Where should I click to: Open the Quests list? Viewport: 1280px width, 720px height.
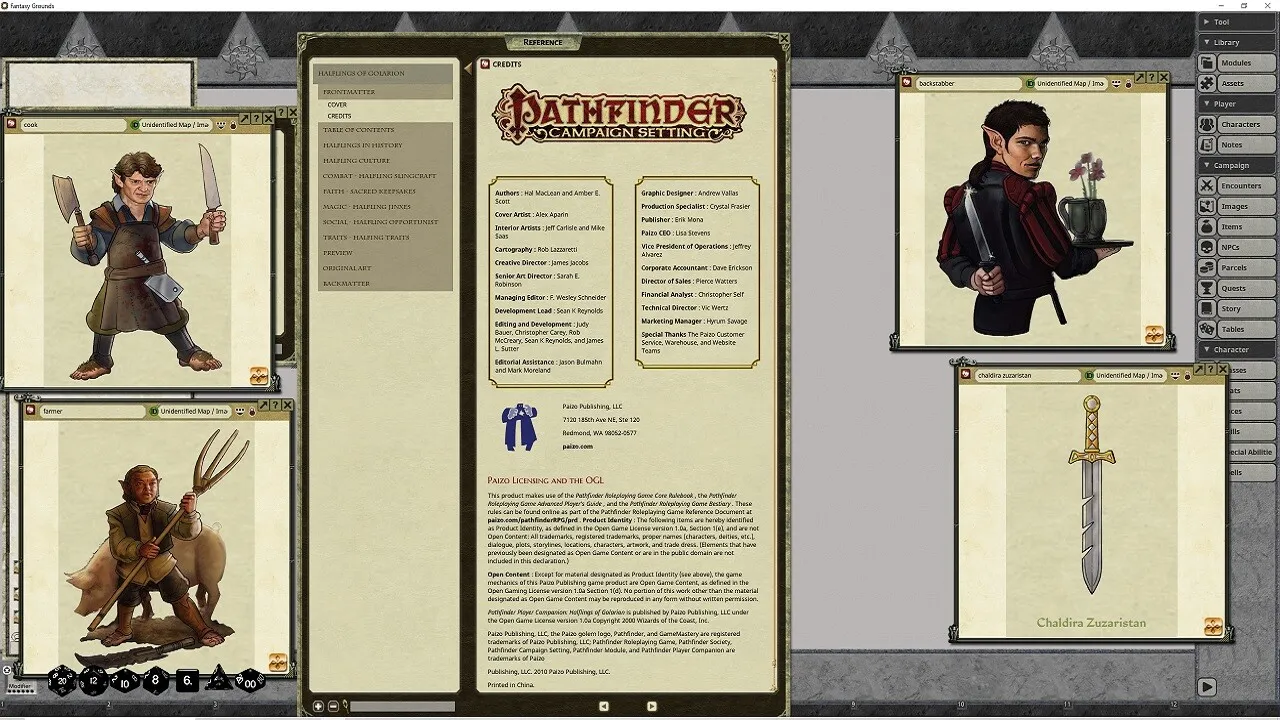pos(1236,288)
